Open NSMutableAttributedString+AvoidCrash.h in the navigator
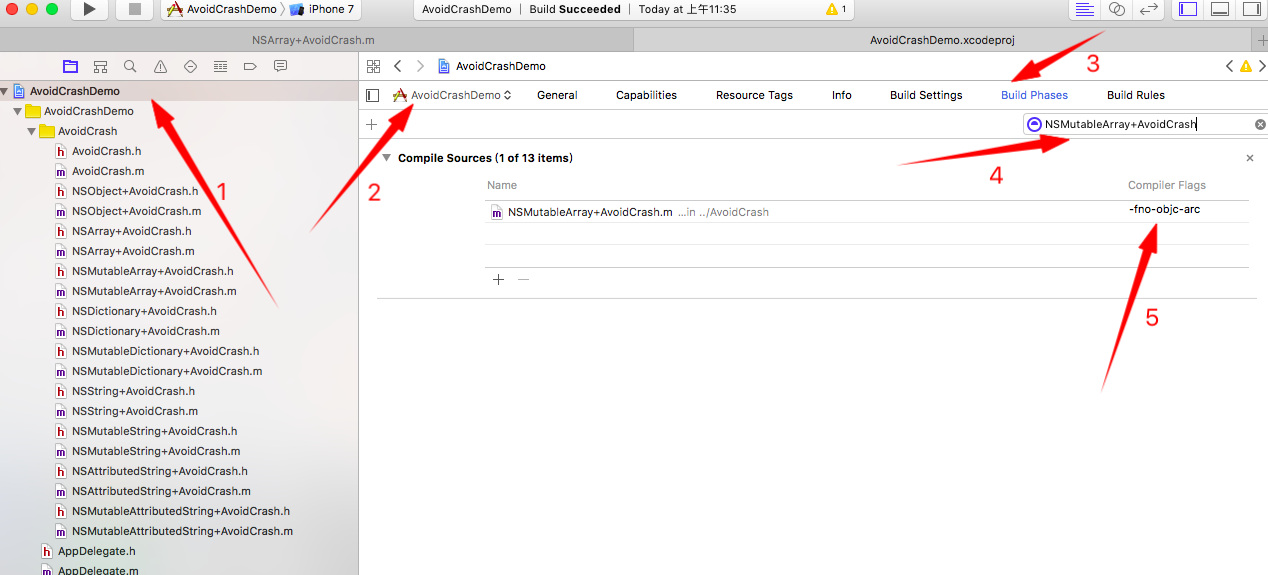The height and width of the screenshot is (575, 1268). (x=180, y=511)
